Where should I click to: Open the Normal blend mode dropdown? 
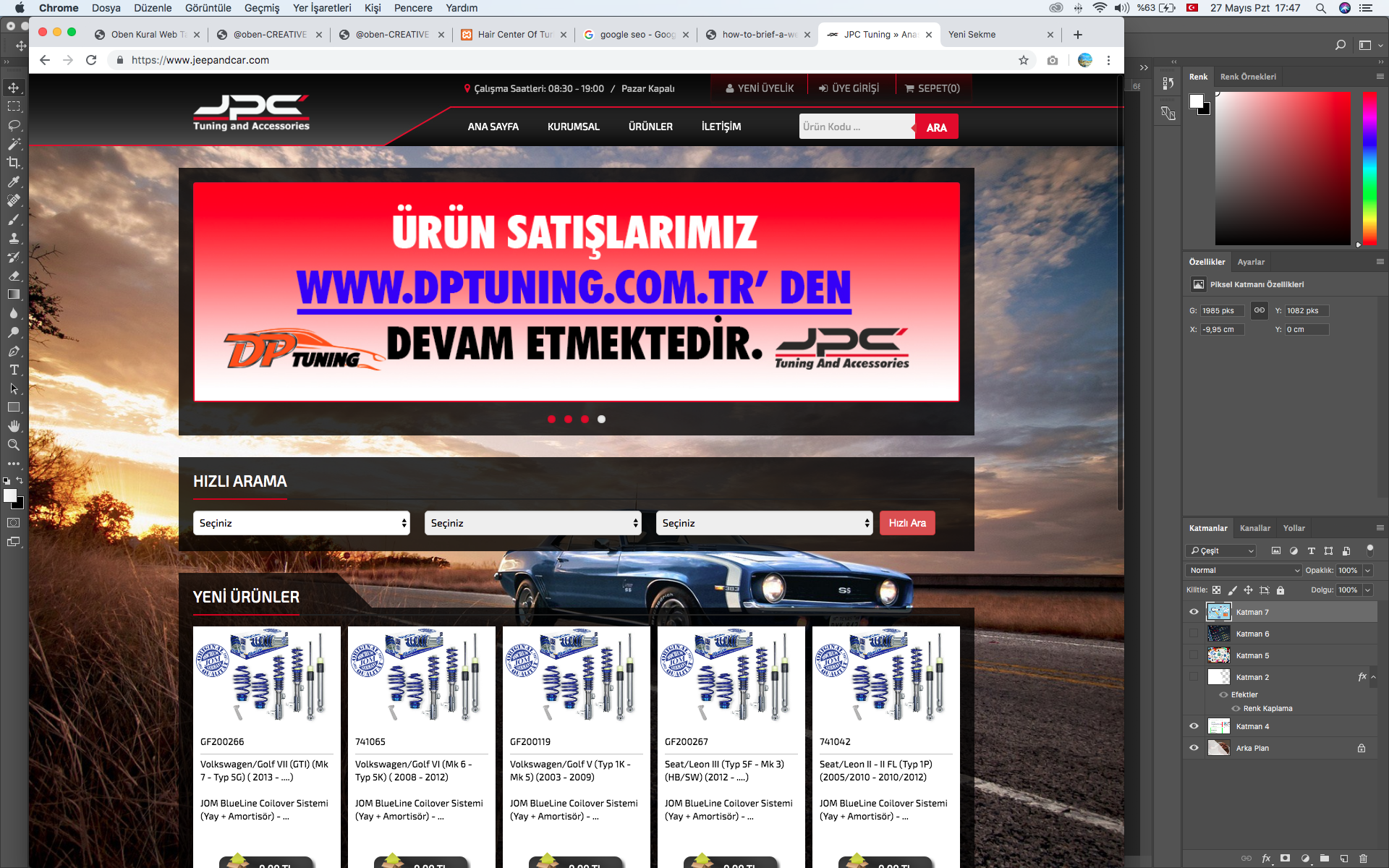1244,571
